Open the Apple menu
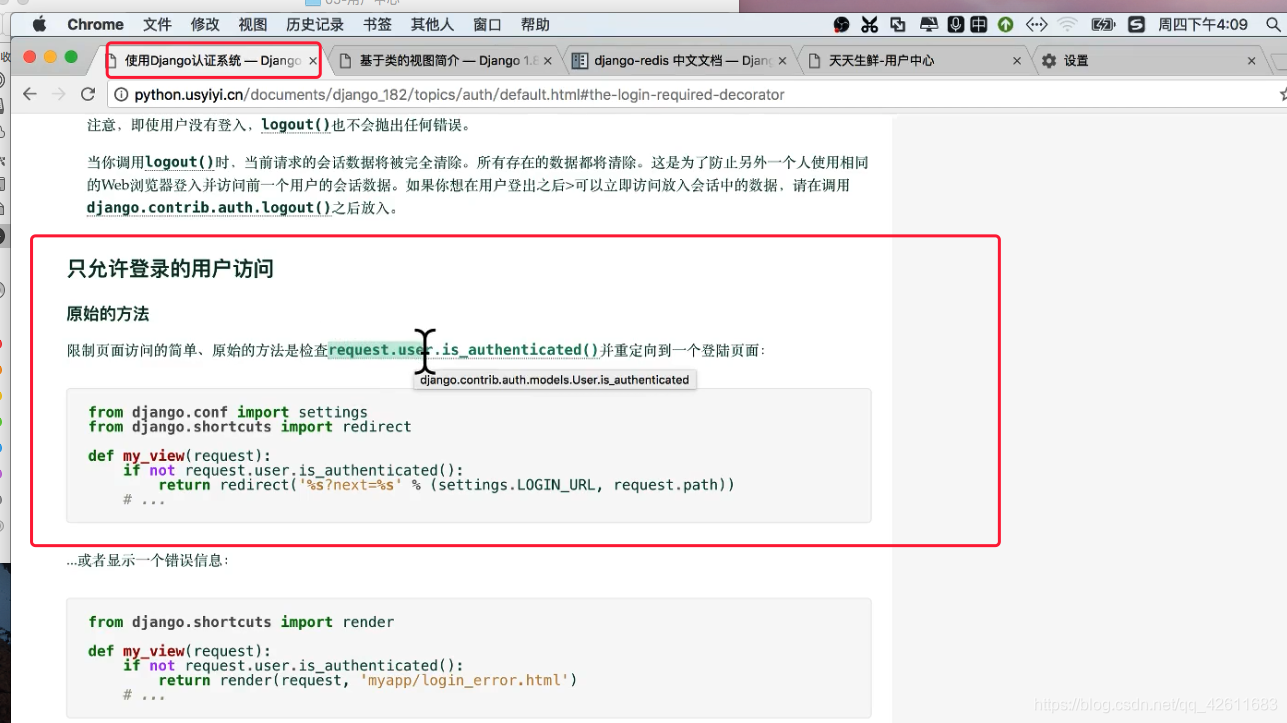This screenshot has height=723, width=1287. point(40,24)
